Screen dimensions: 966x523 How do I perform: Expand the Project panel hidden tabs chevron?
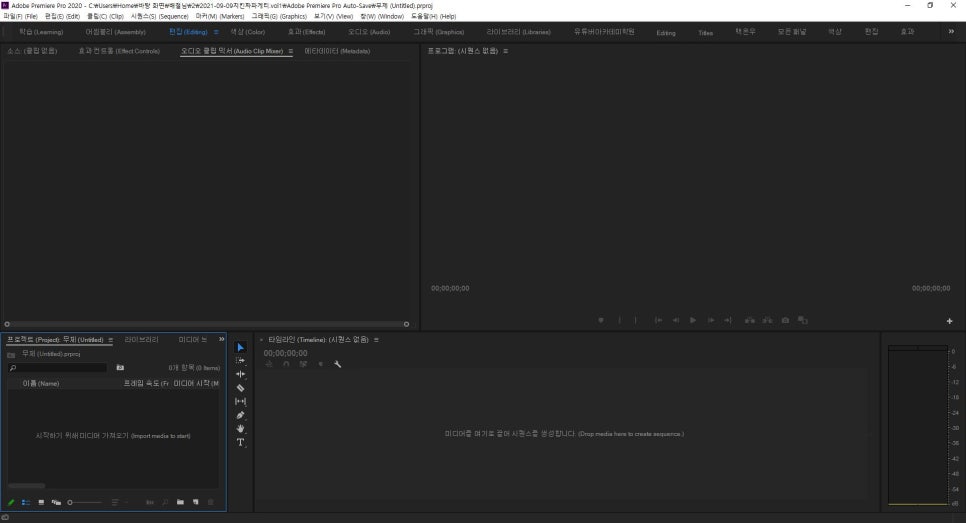click(221, 339)
